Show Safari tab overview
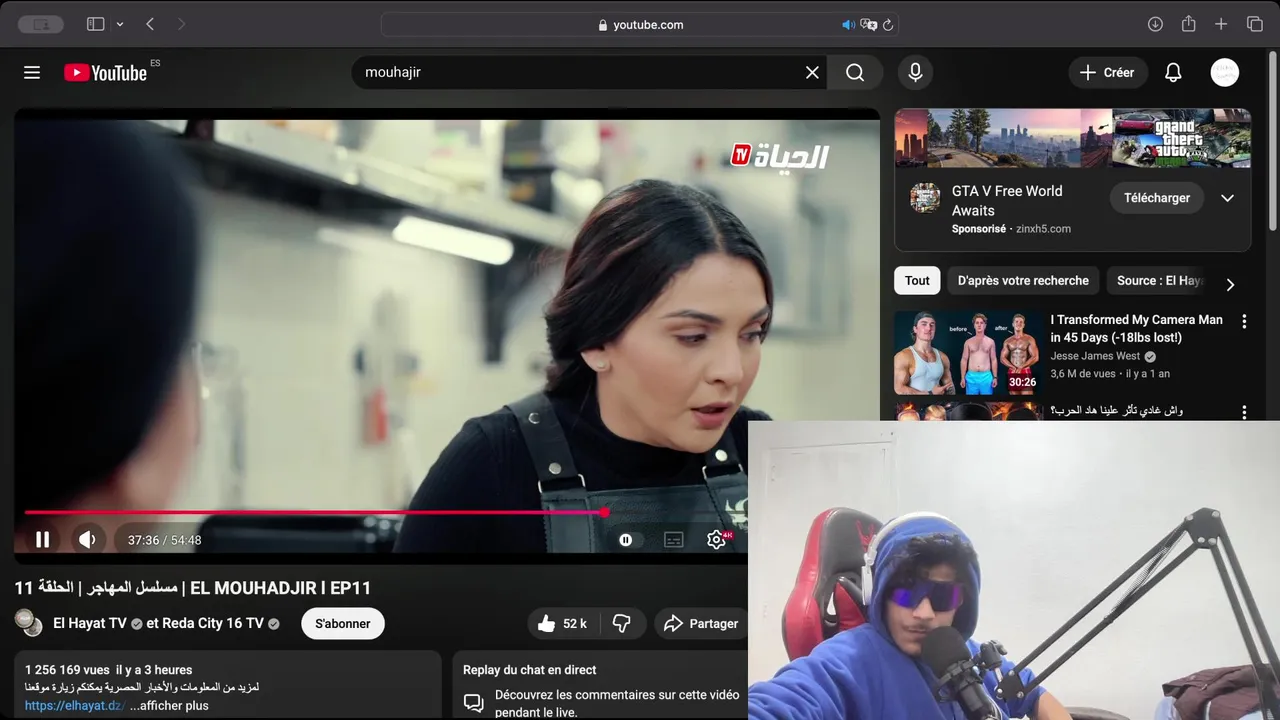This screenshot has height=720, width=1280. (1255, 24)
